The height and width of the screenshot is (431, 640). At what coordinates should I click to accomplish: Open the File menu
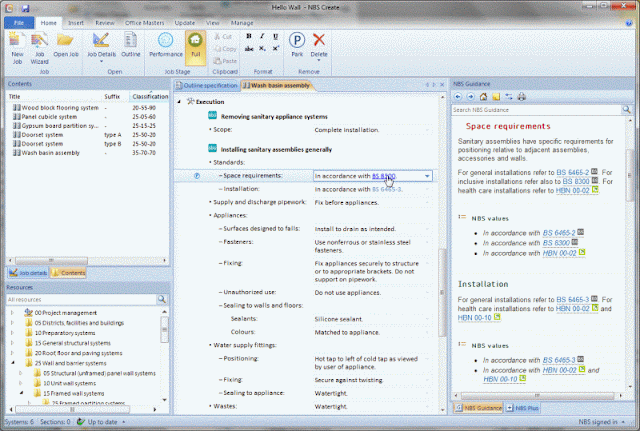point(19,23)
